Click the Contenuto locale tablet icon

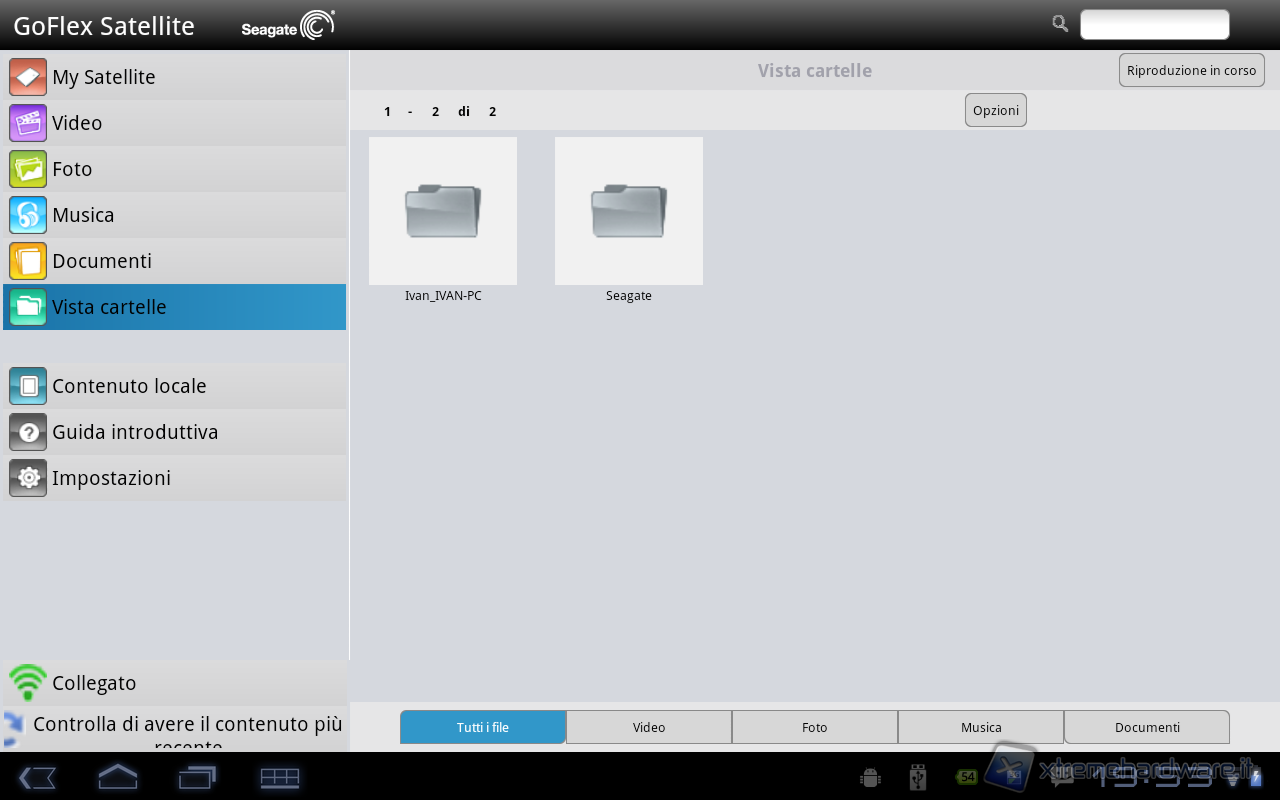point(28,386)
